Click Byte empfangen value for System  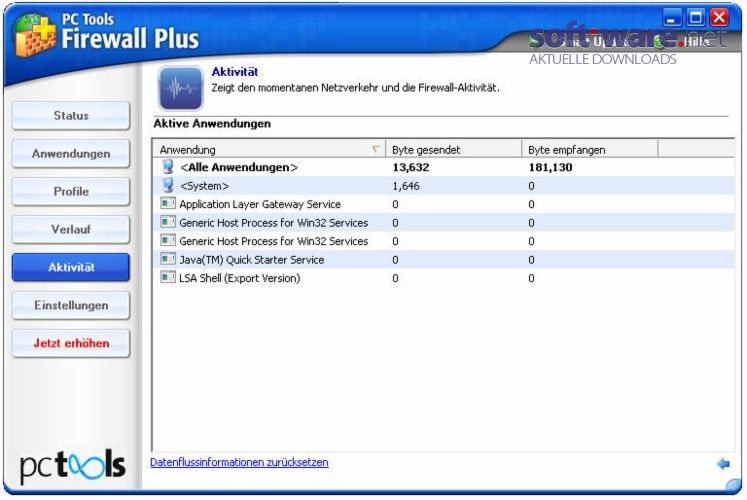tap(531, 186)
